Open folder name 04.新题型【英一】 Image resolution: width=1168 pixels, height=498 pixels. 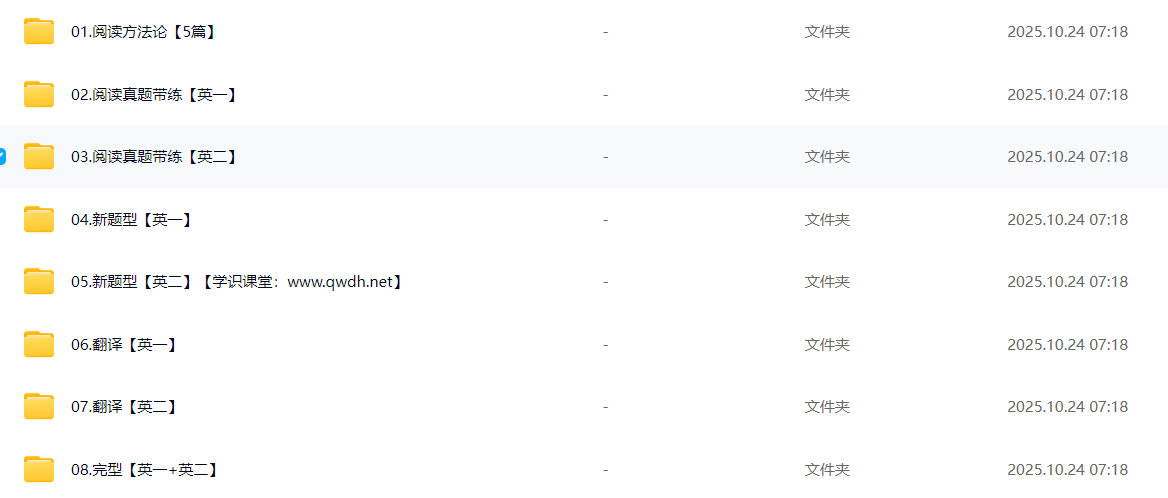pos(132,220)
